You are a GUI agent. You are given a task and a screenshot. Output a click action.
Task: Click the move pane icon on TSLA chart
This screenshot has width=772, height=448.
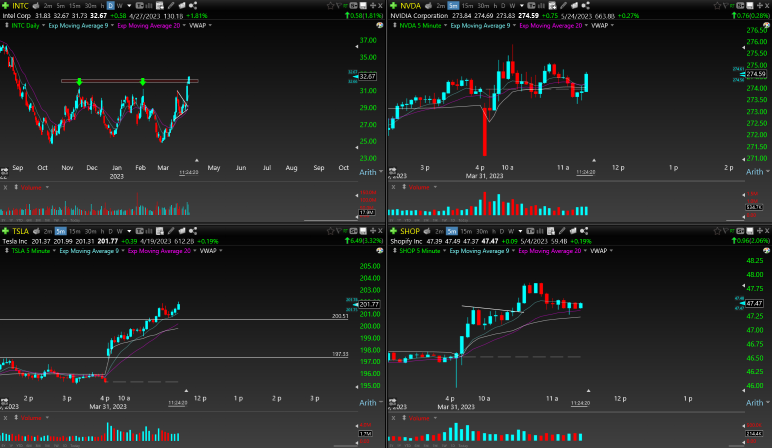[x=373, y=231]
